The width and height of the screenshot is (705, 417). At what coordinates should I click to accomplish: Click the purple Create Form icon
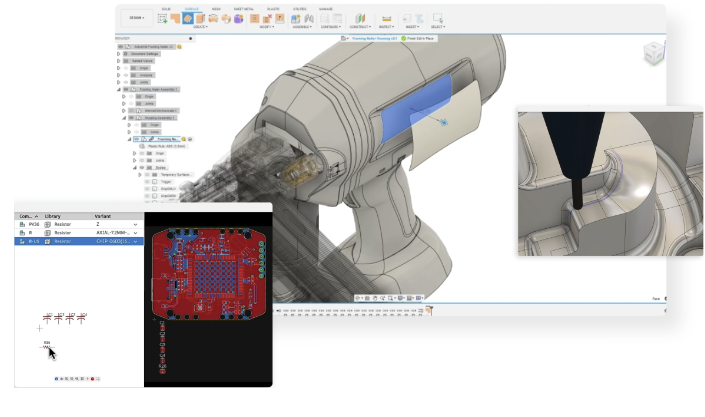pyautogui.click(x=240, y=17)
